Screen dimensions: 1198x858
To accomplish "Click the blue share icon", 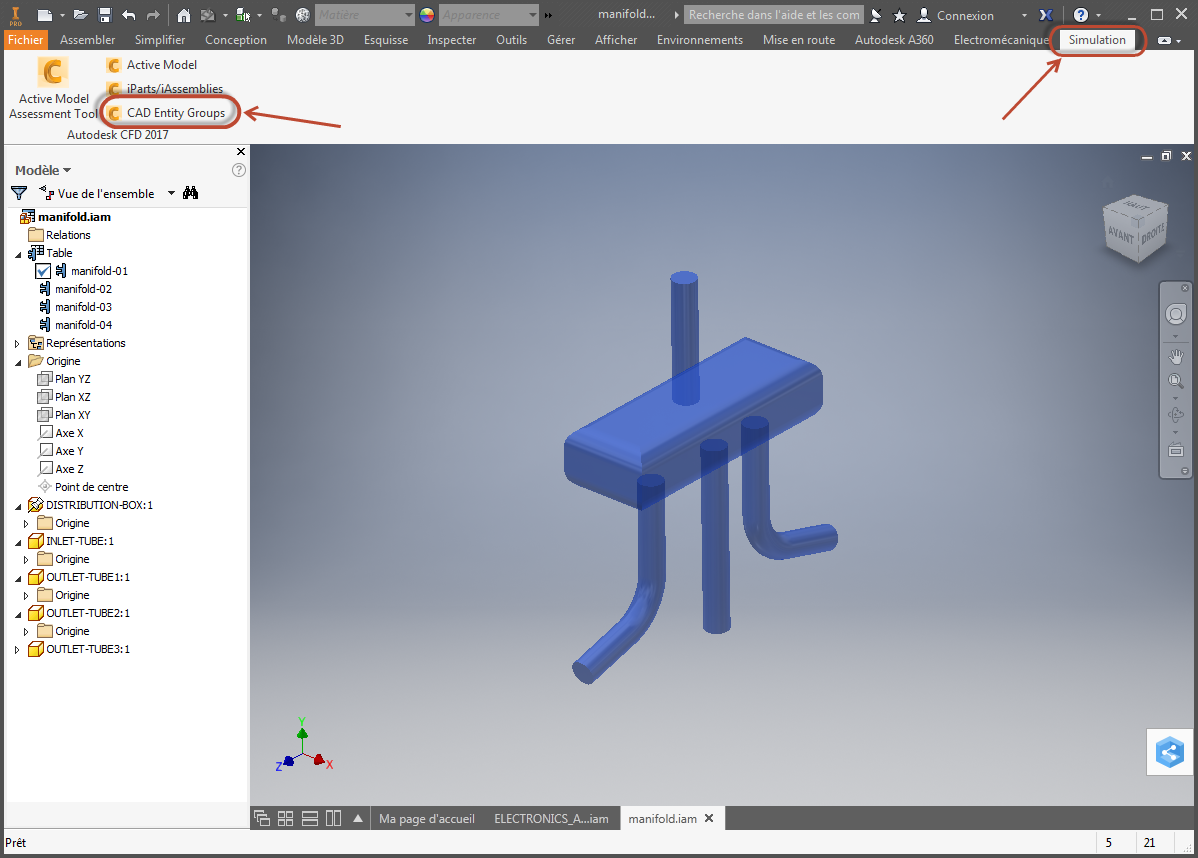I will point(1170,753).
